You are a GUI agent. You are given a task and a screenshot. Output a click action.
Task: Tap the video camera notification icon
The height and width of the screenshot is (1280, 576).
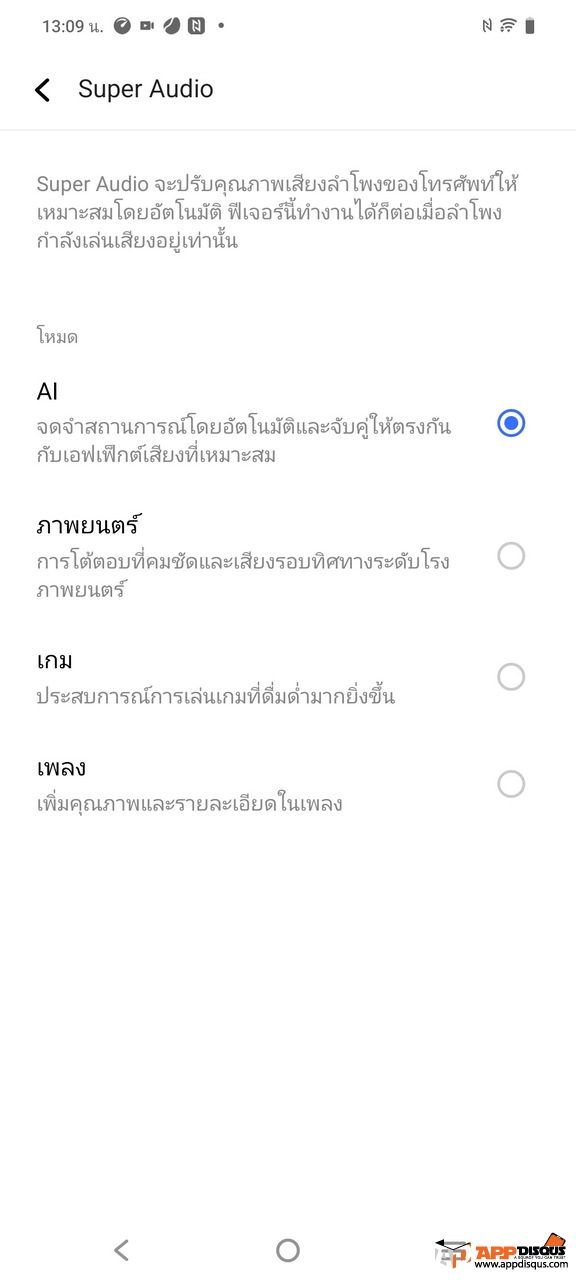pos(147,26)
